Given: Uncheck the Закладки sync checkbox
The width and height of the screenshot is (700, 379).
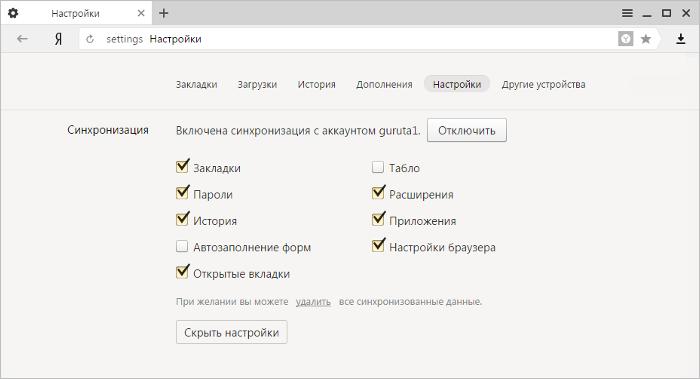Looking at the screenshot, I should pos(182,167).
